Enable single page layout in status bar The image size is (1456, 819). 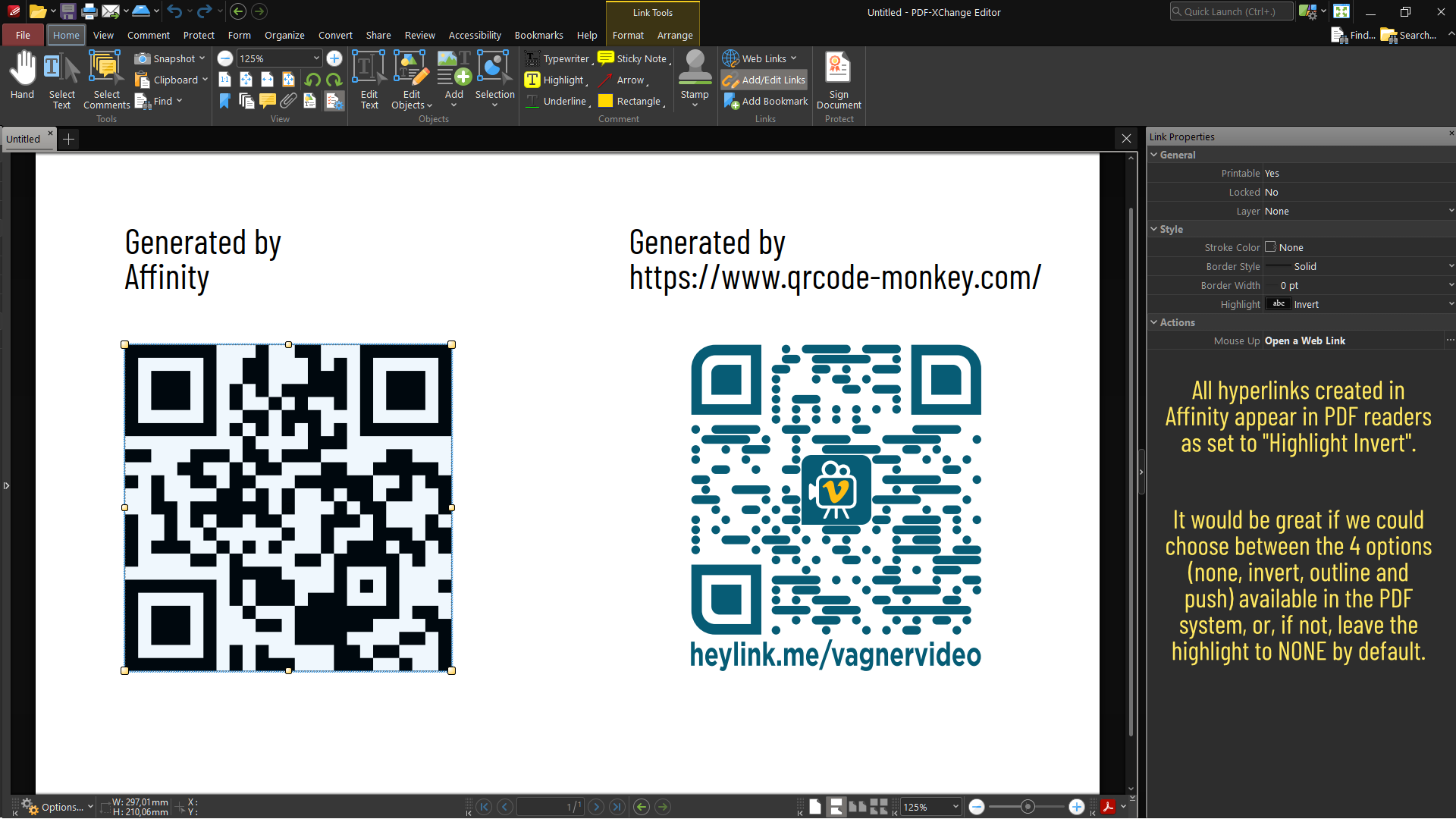[815, 807]
